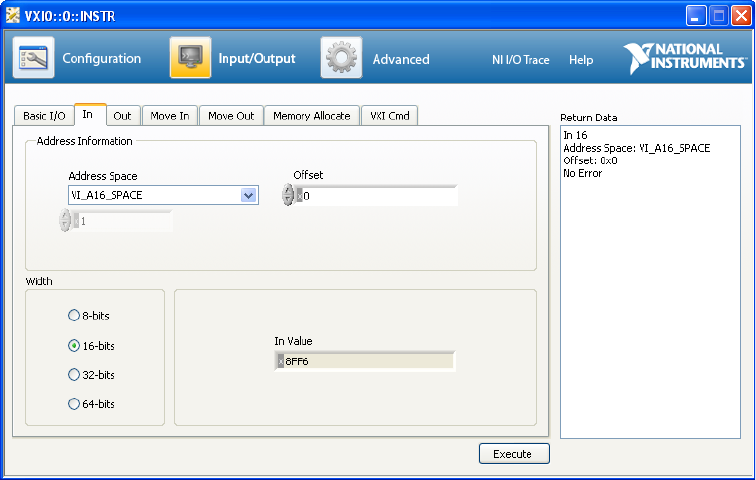Click the National Instruments logo
Image resolution: width=756 pixels, height=480 pixels.
[x=685, y=58]
